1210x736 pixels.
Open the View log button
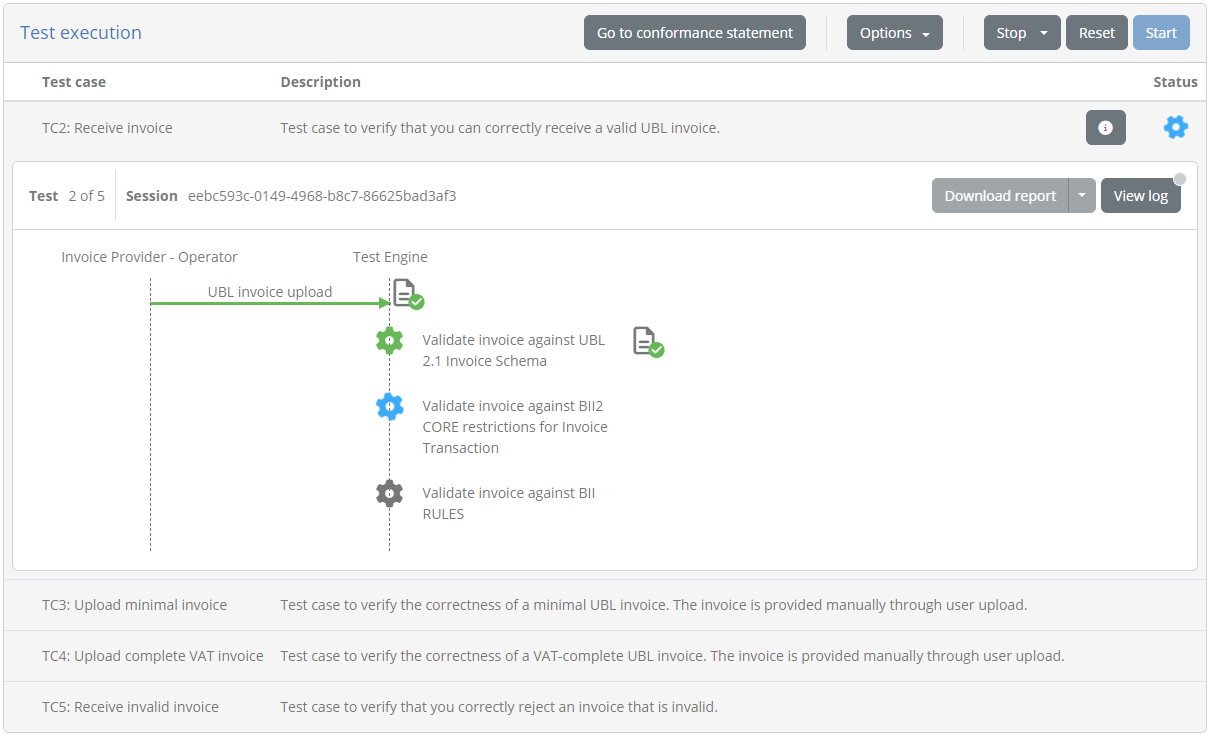1140,196
